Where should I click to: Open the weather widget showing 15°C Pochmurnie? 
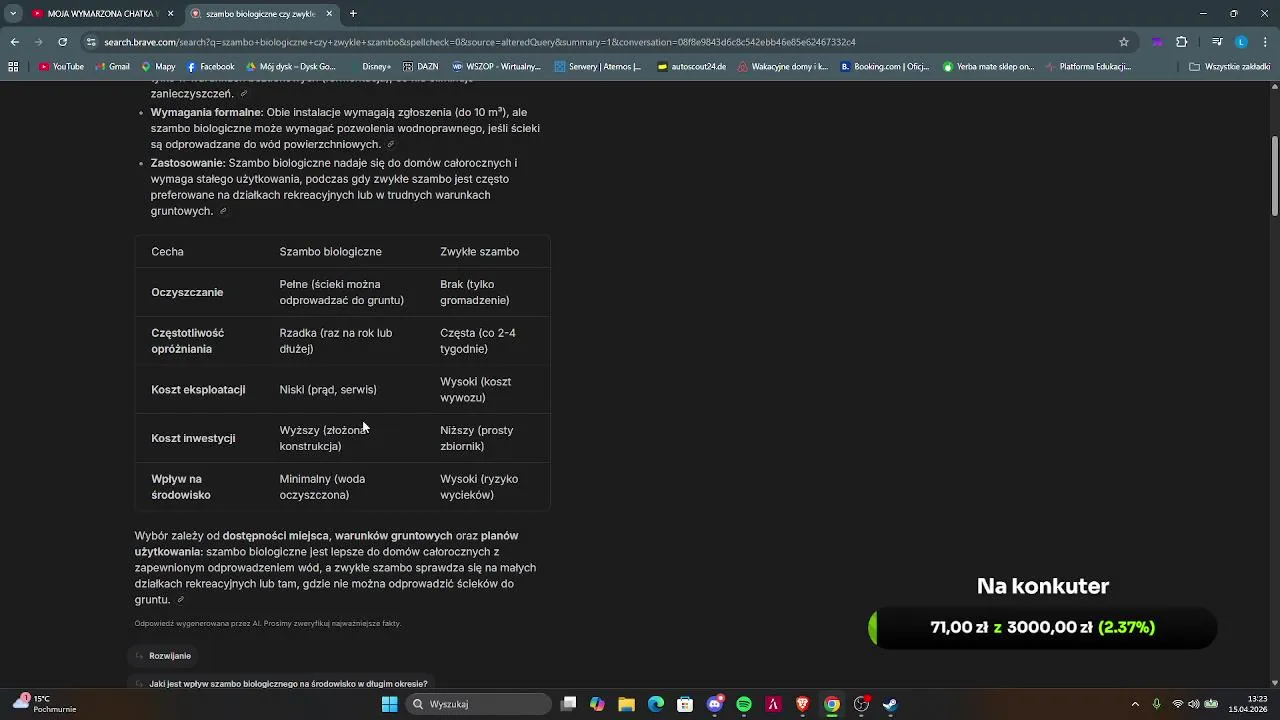coord(44,704)
